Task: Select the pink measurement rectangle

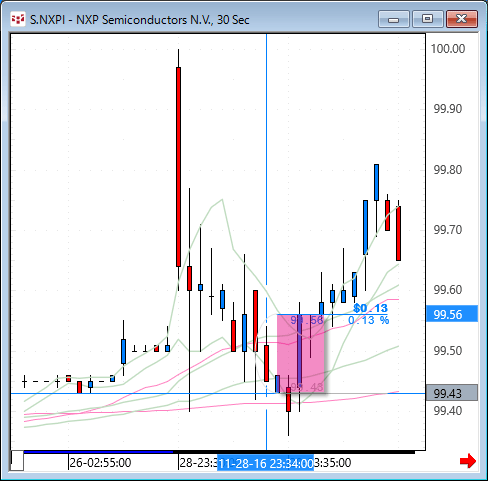Action: pos(301,354)
